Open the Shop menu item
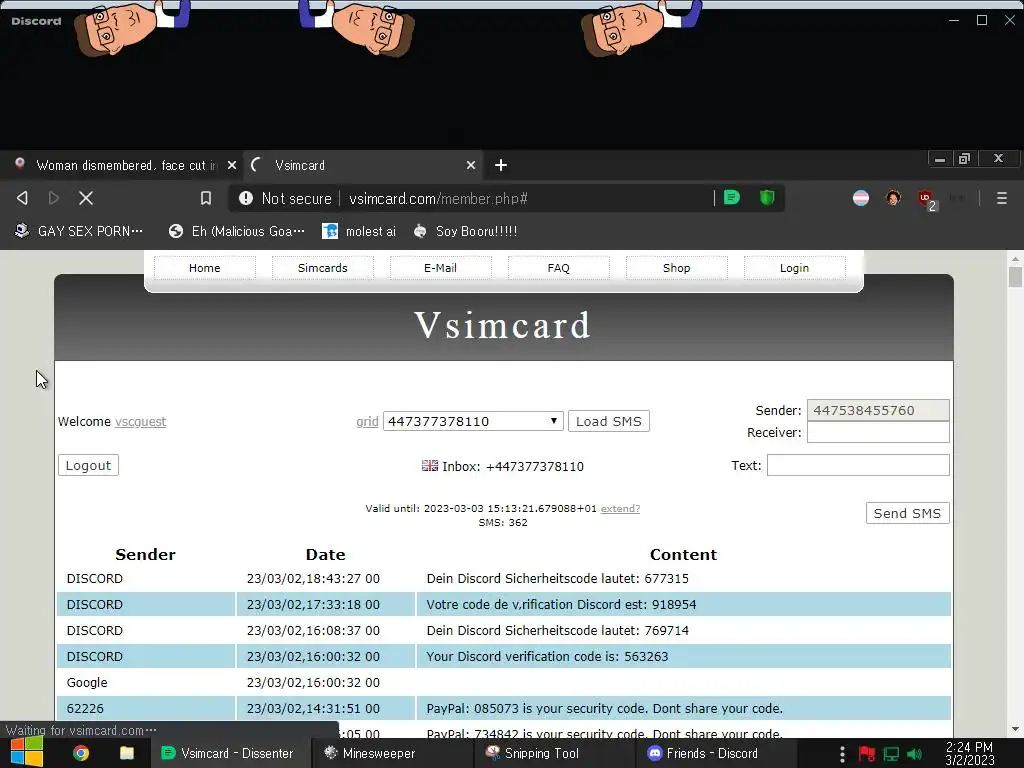Viewport: 1024px width, 768px height. (x=677, y=268)
